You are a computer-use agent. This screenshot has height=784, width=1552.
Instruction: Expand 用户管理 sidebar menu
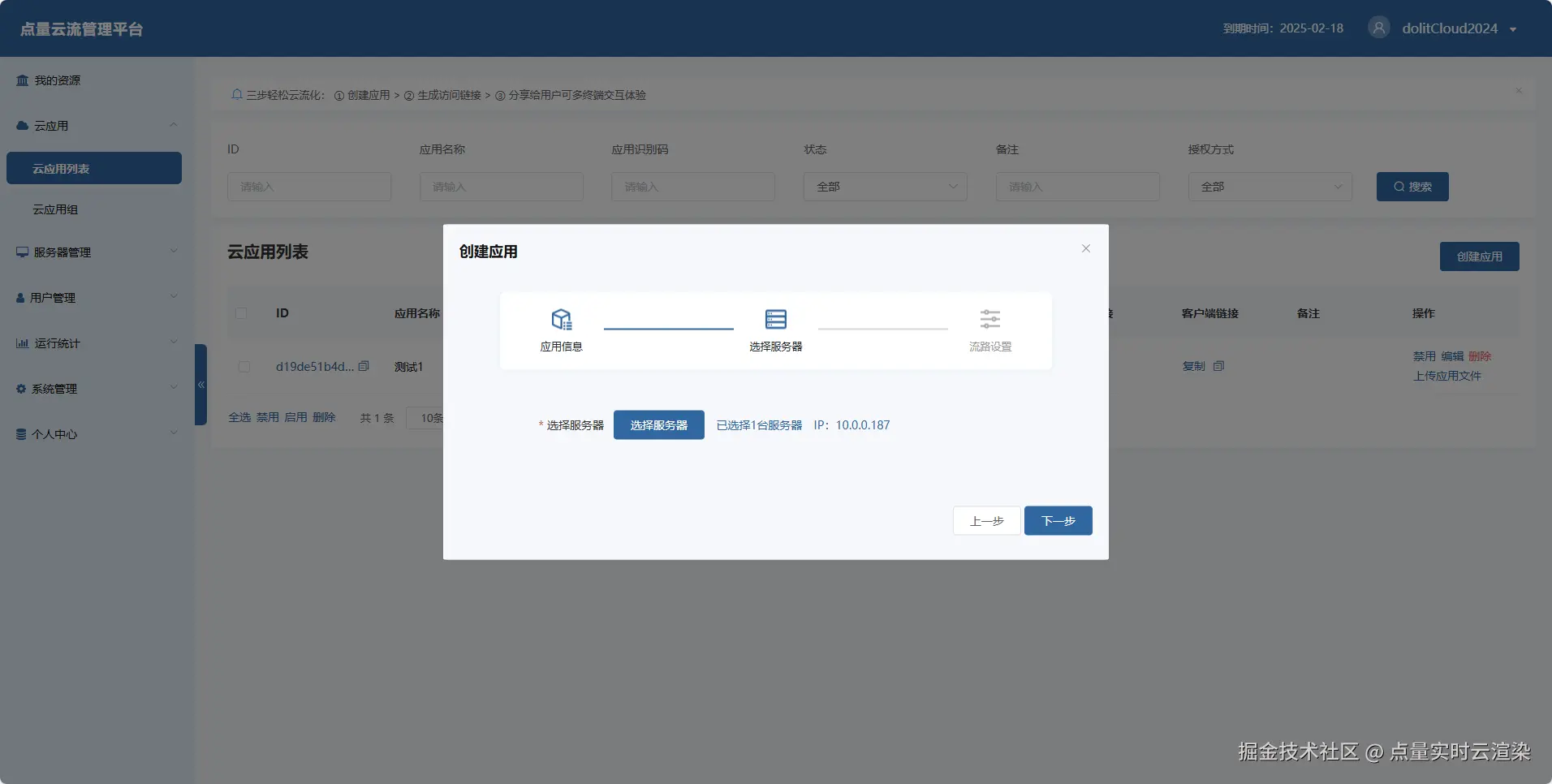[x=97, y=298]
